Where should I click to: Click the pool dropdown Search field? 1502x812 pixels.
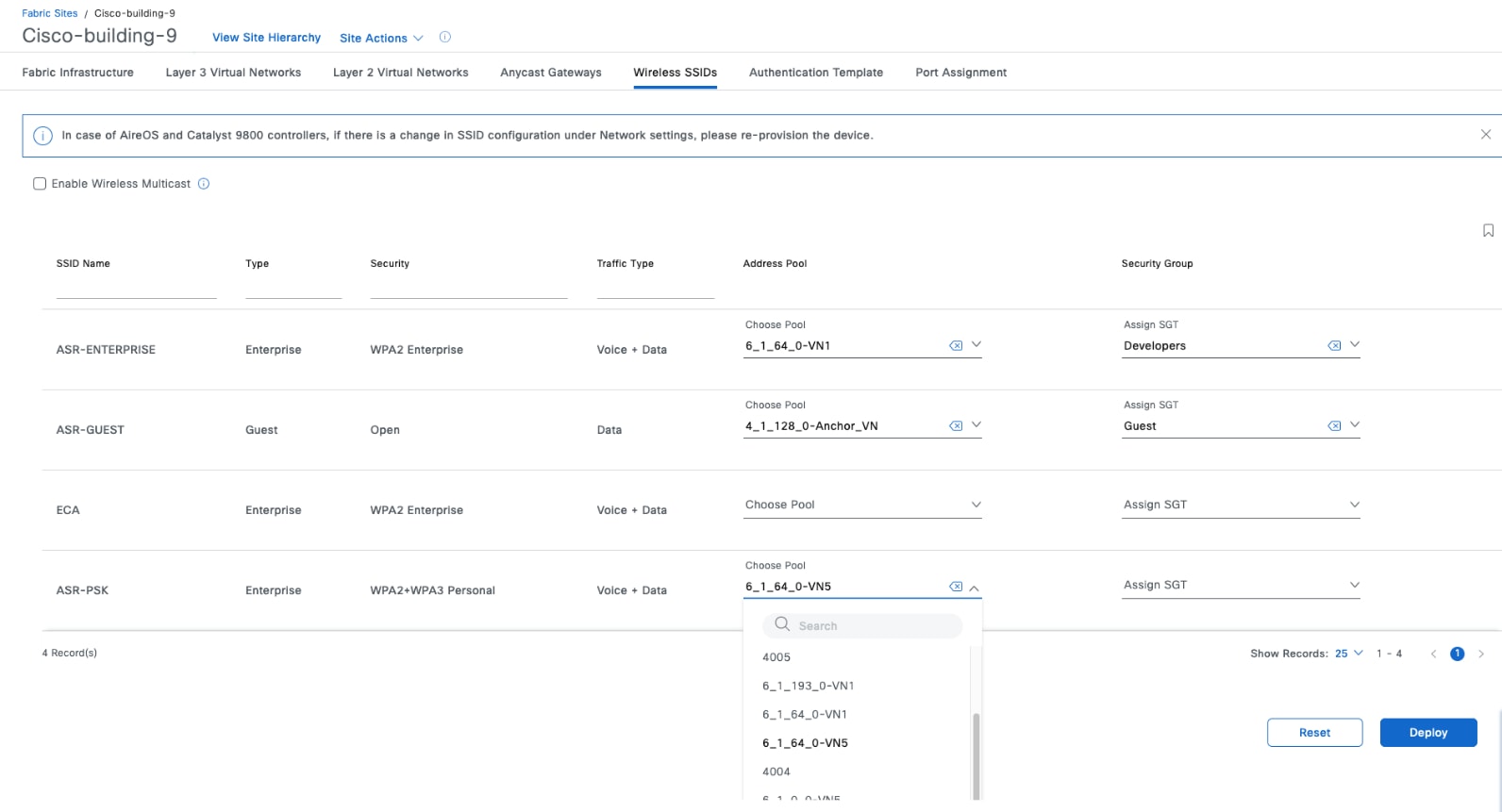pos(862,625)
